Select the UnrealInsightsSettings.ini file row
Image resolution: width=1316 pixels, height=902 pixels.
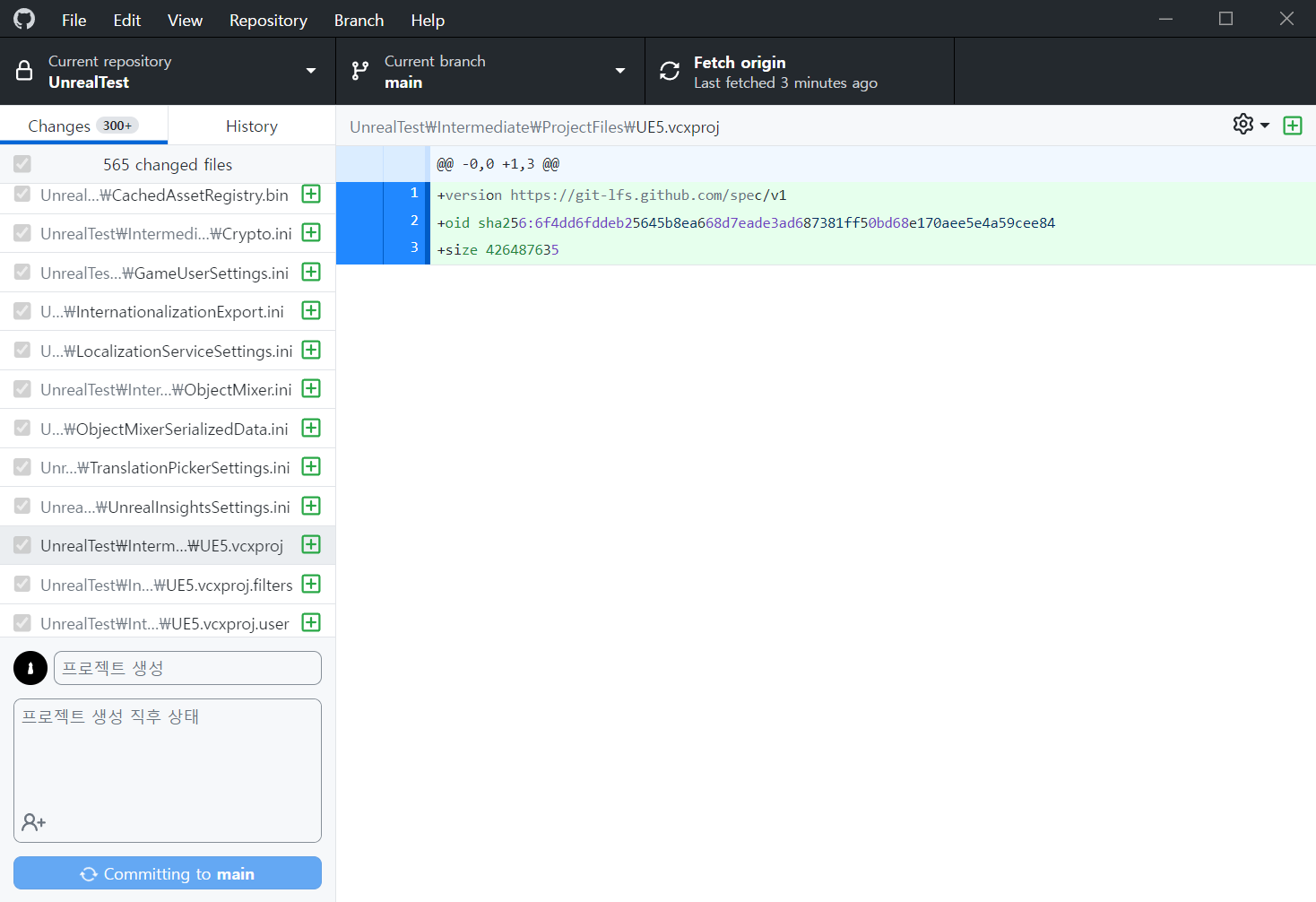(x=168, y=507)
